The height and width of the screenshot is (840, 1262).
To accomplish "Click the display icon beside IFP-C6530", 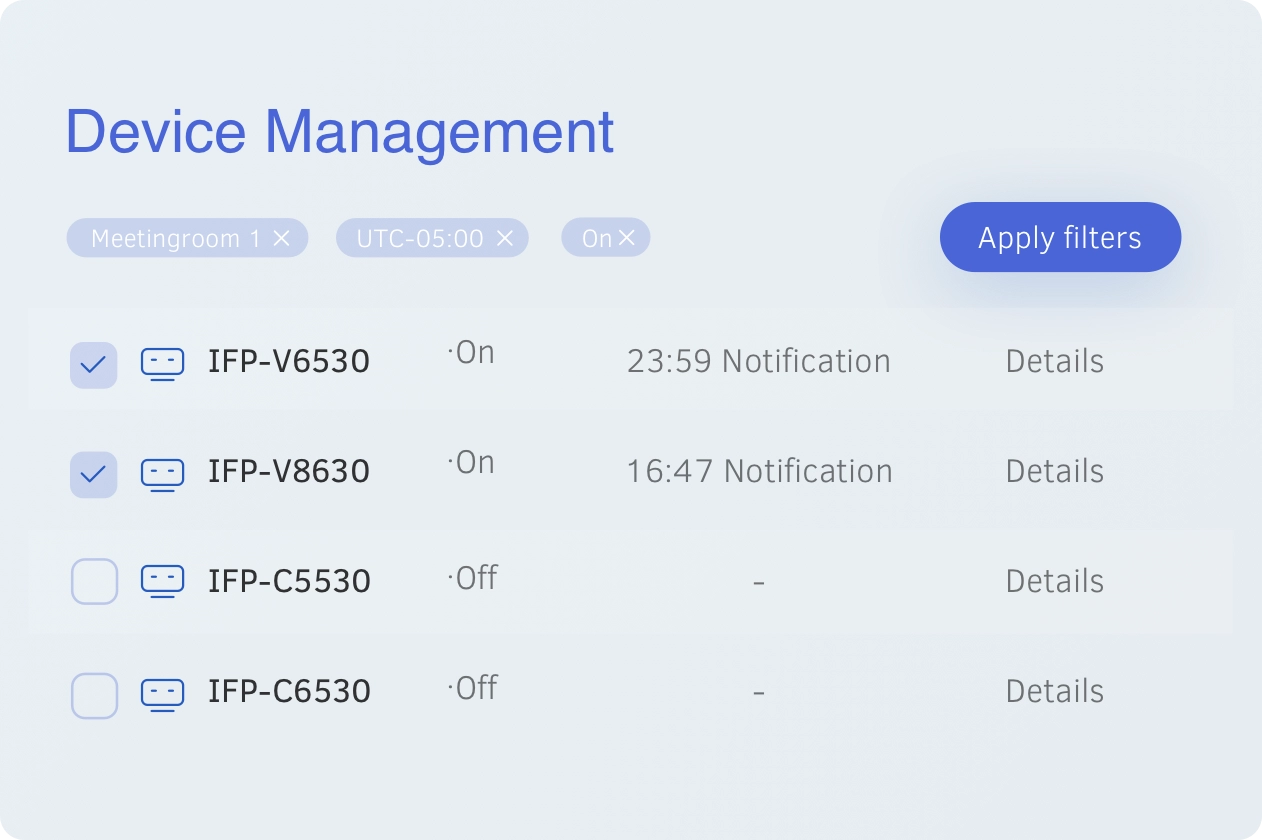I will click(162, 694).
